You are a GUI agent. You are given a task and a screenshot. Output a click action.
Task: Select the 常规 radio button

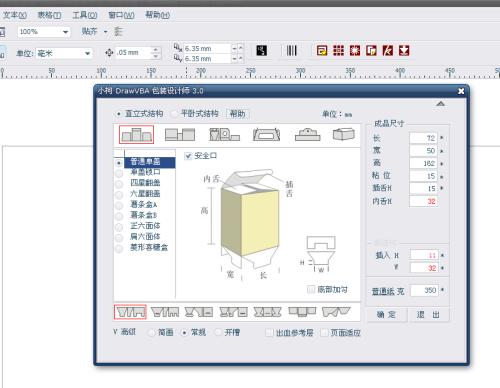[x=184, y=332]
